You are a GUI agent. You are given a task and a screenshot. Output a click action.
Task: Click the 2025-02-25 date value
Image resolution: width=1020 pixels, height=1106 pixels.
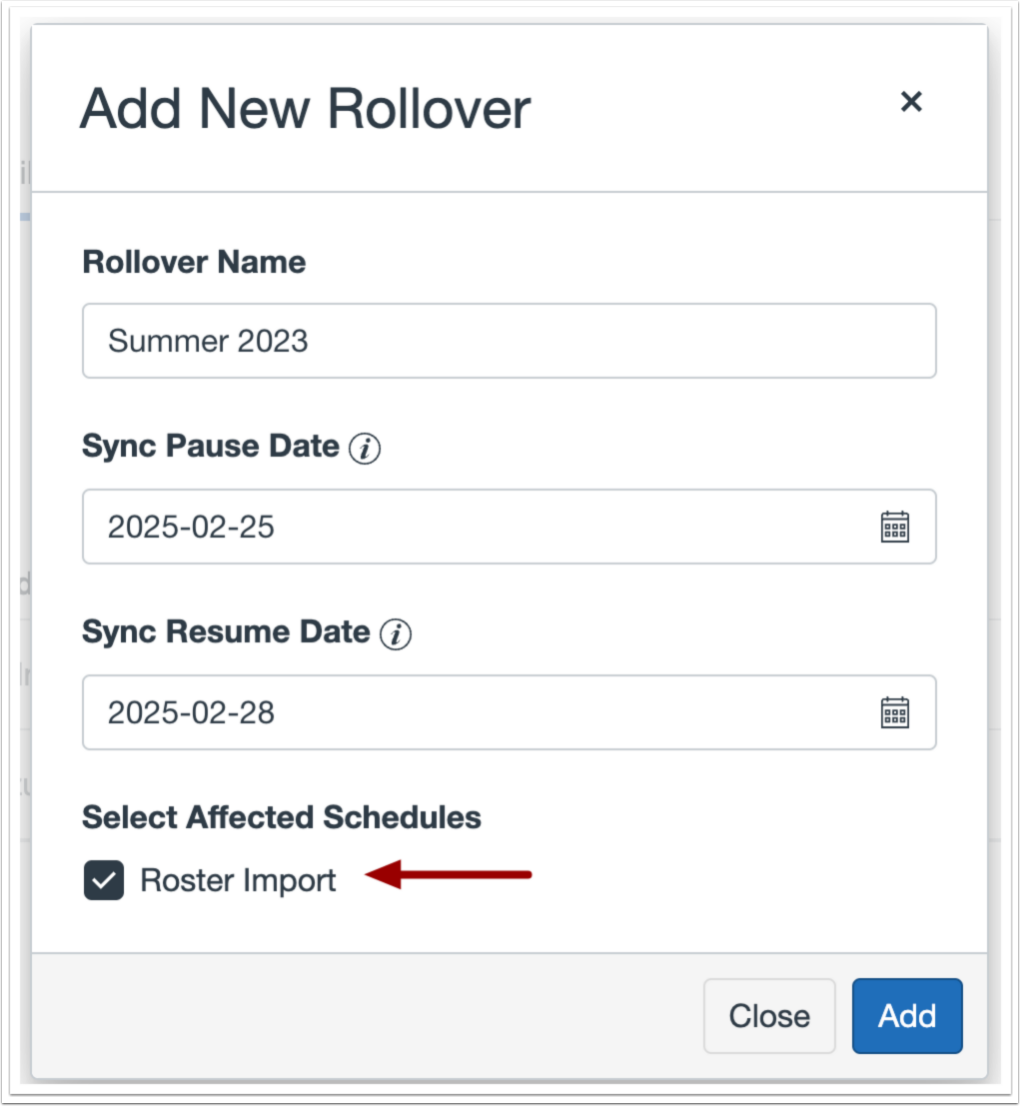191,527
